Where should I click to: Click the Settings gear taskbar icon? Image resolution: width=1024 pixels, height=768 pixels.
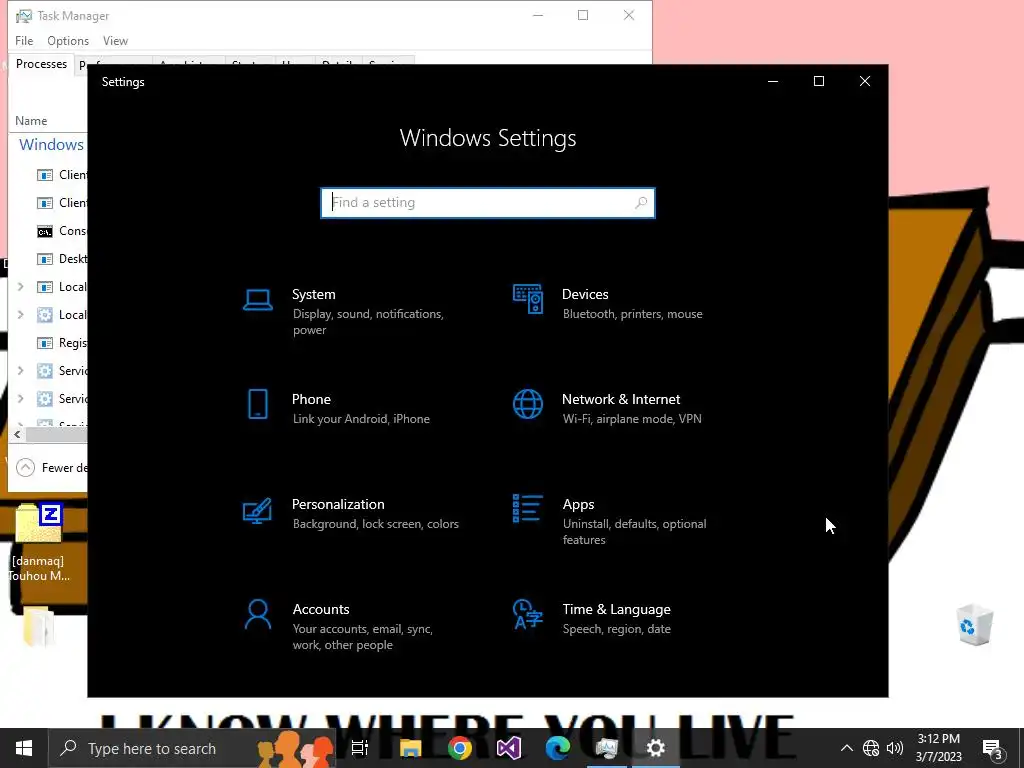click(656, 748)
